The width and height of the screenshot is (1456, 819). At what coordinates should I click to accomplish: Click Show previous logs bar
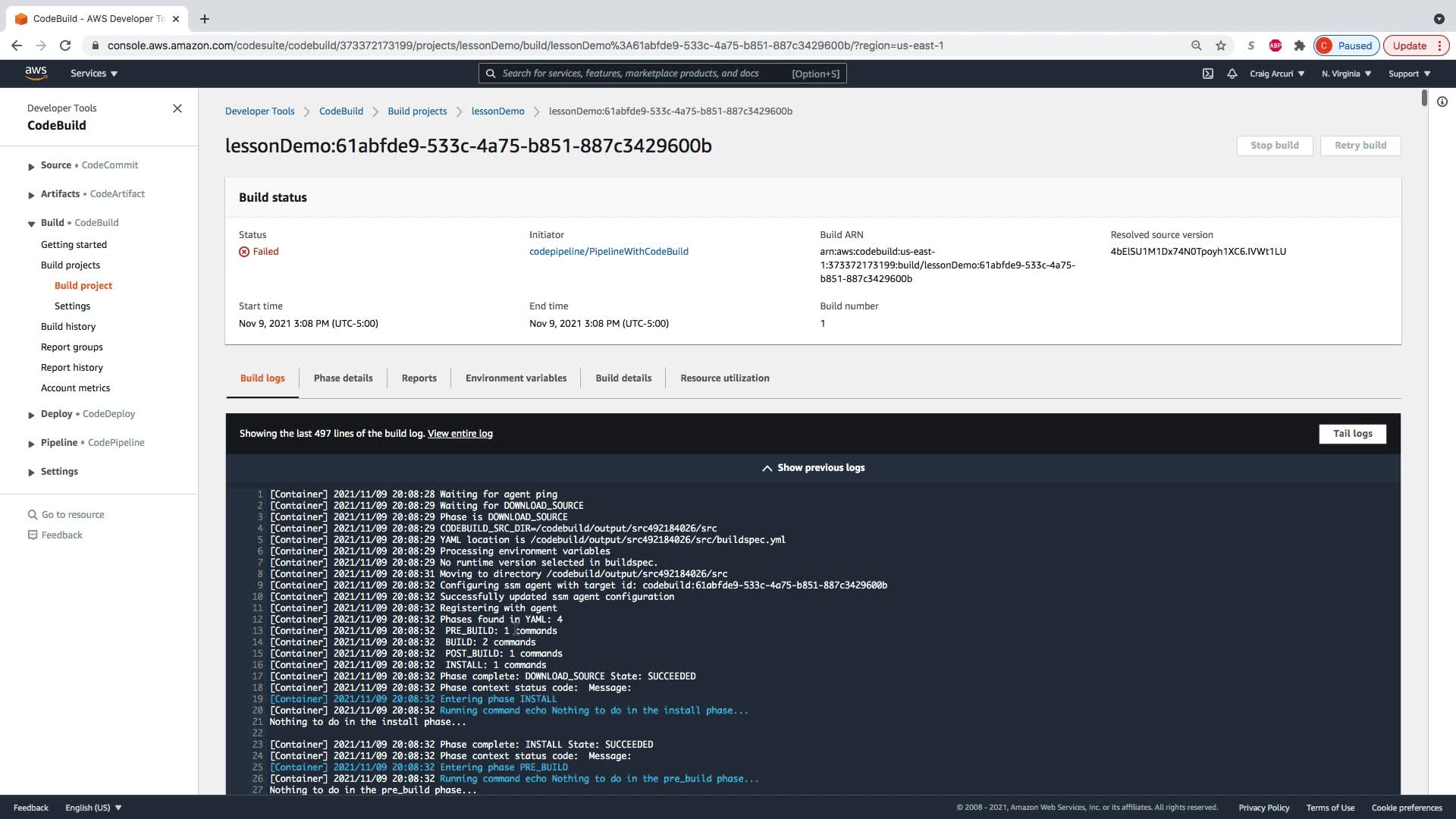(813, 468)
